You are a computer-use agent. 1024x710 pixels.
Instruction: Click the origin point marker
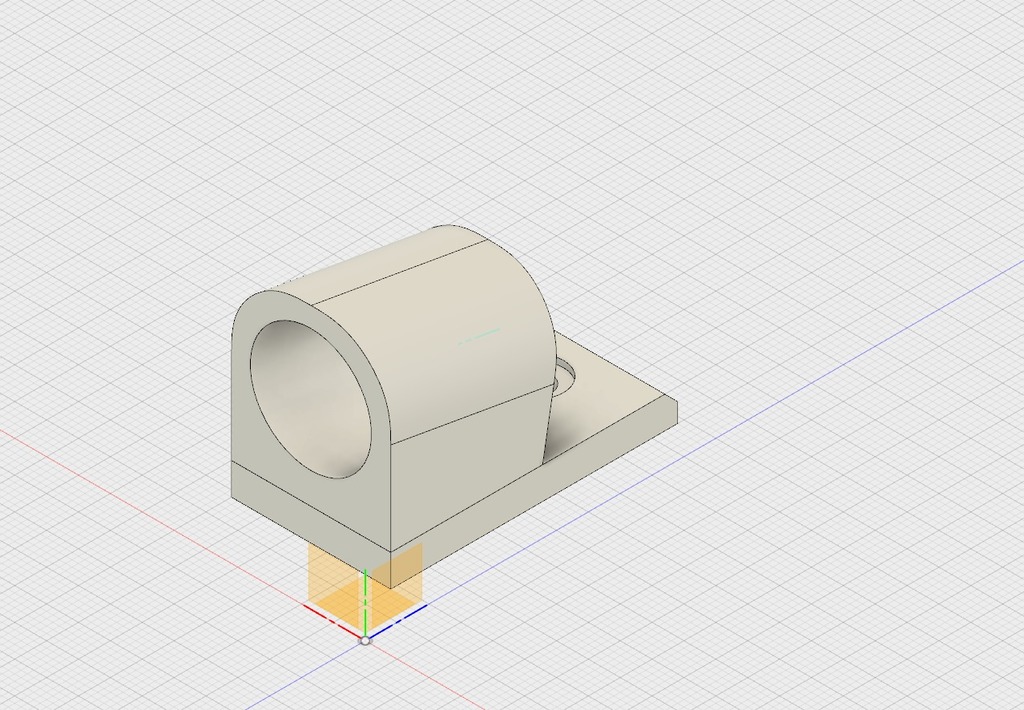(367, 641)
